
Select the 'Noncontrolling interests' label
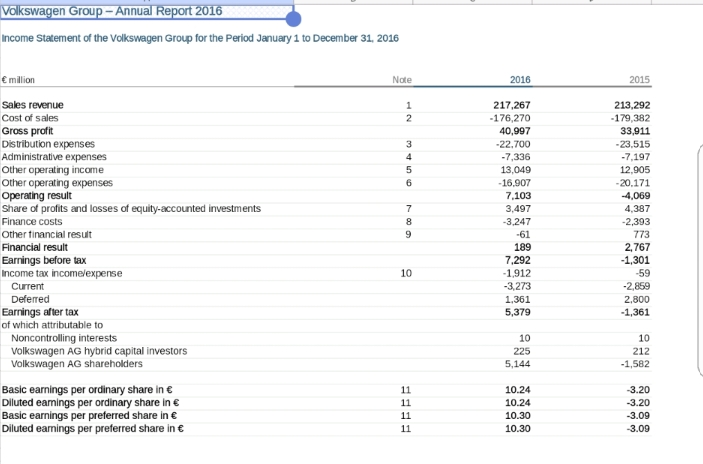point(64,338)
